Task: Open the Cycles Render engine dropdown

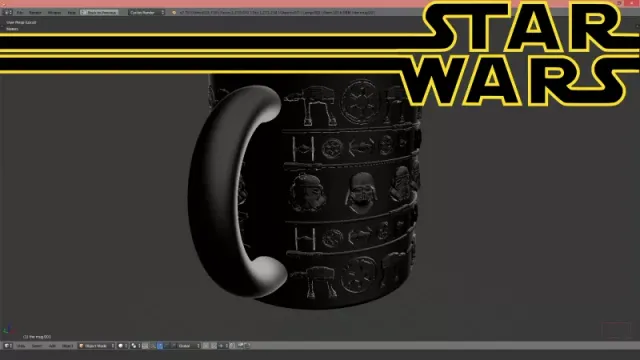Action: pyautogui.click(x=147, y=13)
